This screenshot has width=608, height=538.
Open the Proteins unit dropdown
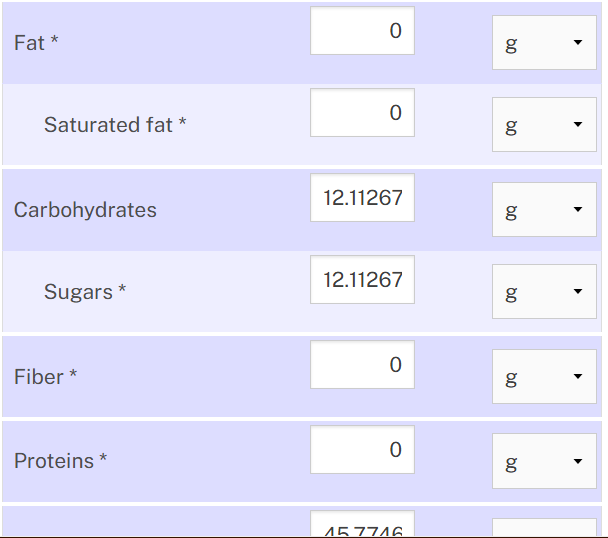pos(544,461)
